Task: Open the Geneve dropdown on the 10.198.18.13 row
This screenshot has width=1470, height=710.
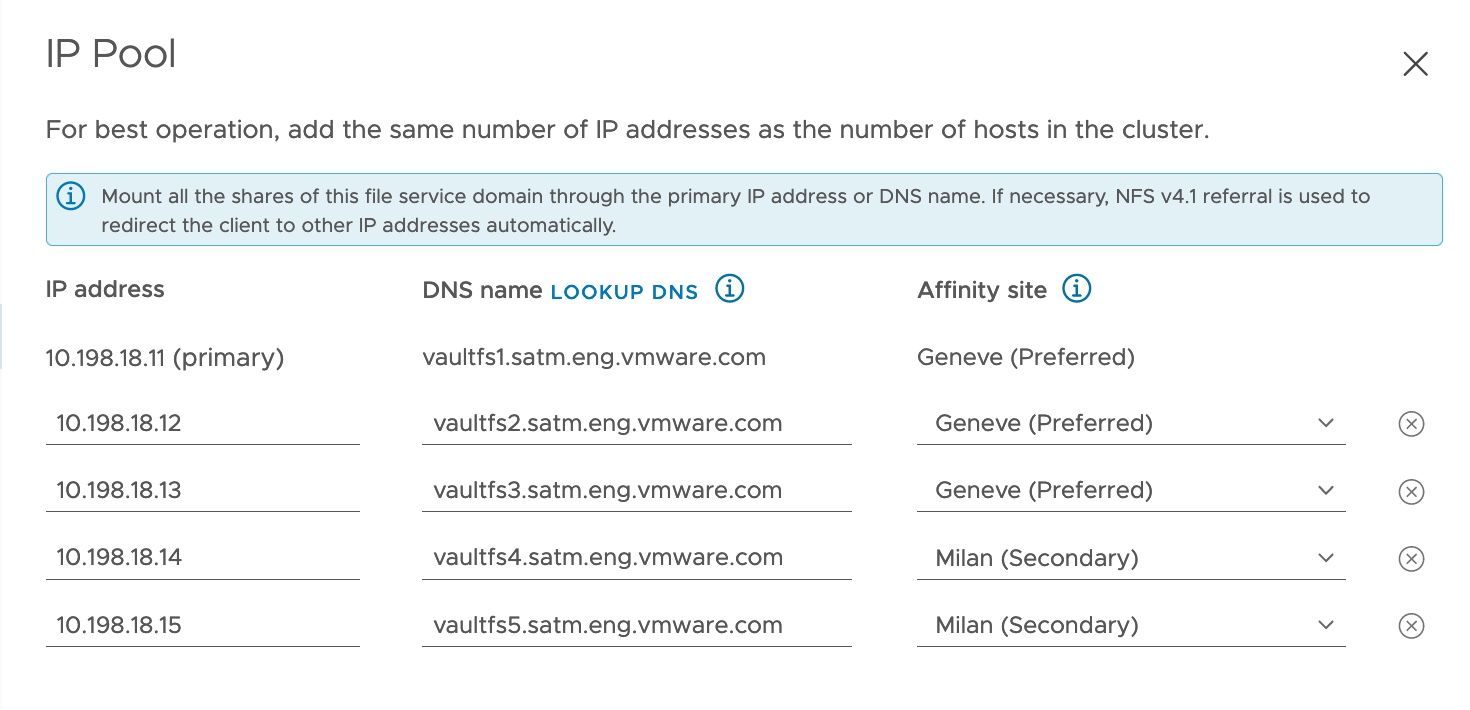Action: (x=1326, y=490)
